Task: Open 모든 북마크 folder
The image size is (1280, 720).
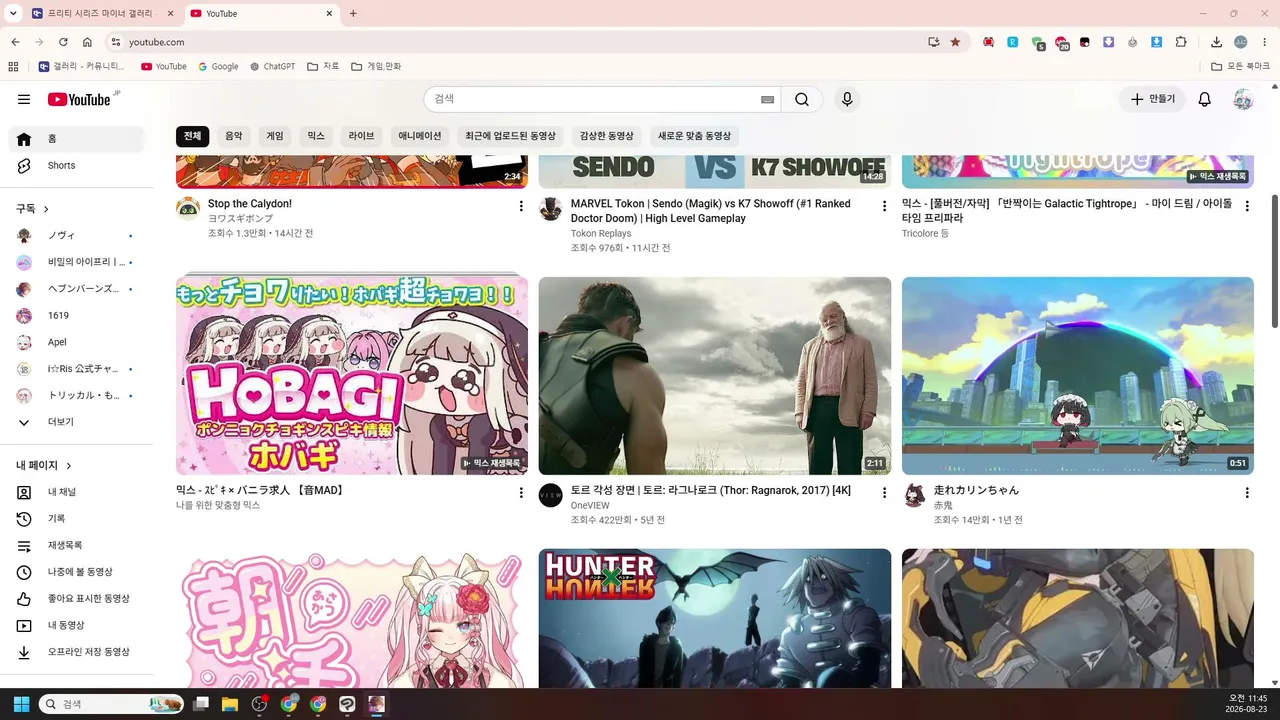Action: 1241,67
